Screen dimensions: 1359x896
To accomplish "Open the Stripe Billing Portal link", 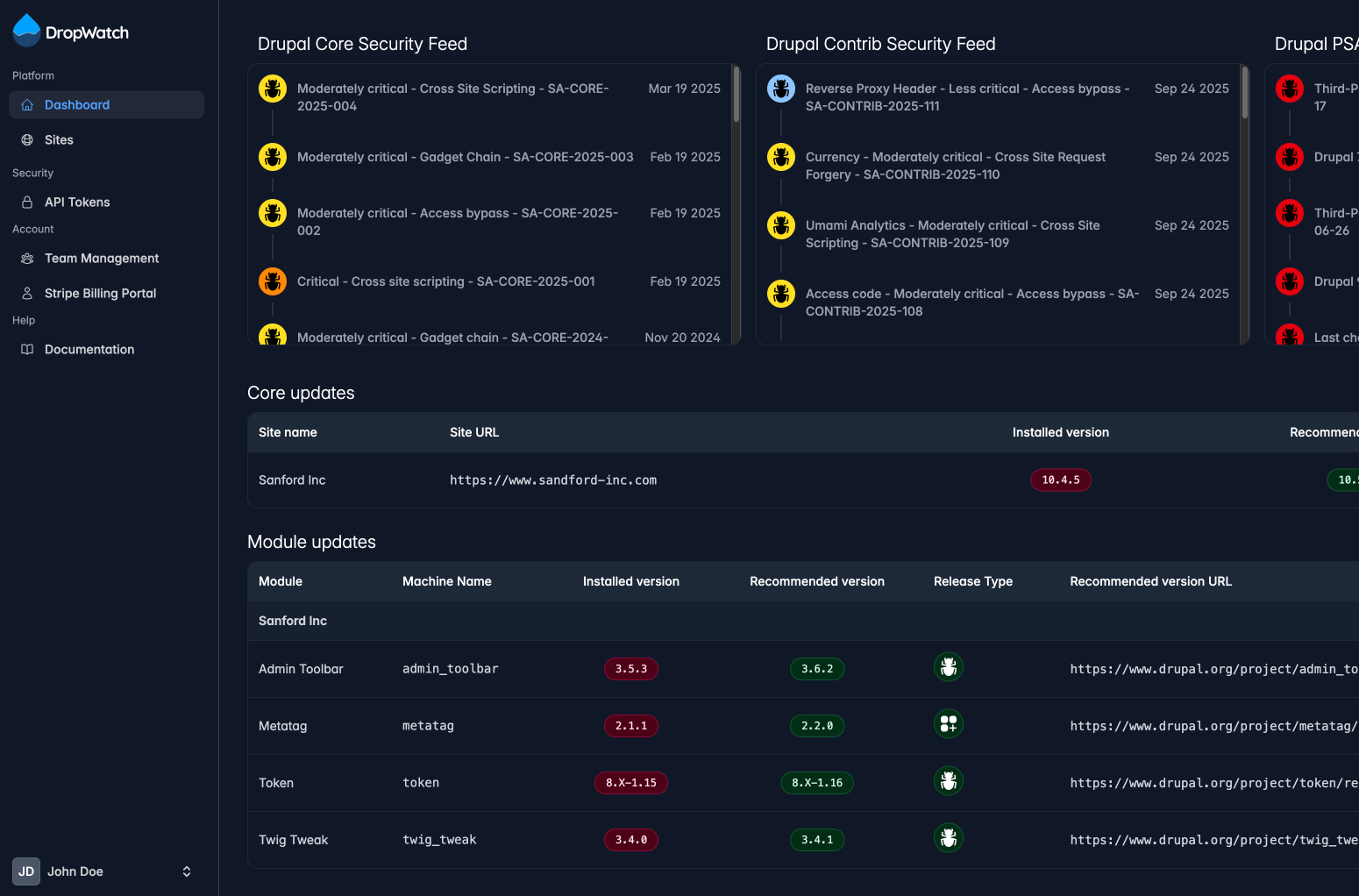I will click(x=100, y=294).
